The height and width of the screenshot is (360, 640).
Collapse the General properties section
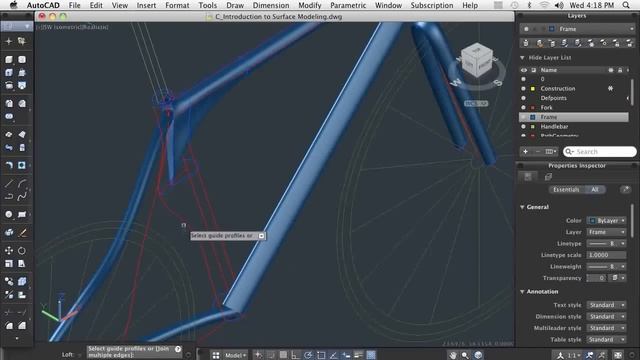[x=522, y=207]
